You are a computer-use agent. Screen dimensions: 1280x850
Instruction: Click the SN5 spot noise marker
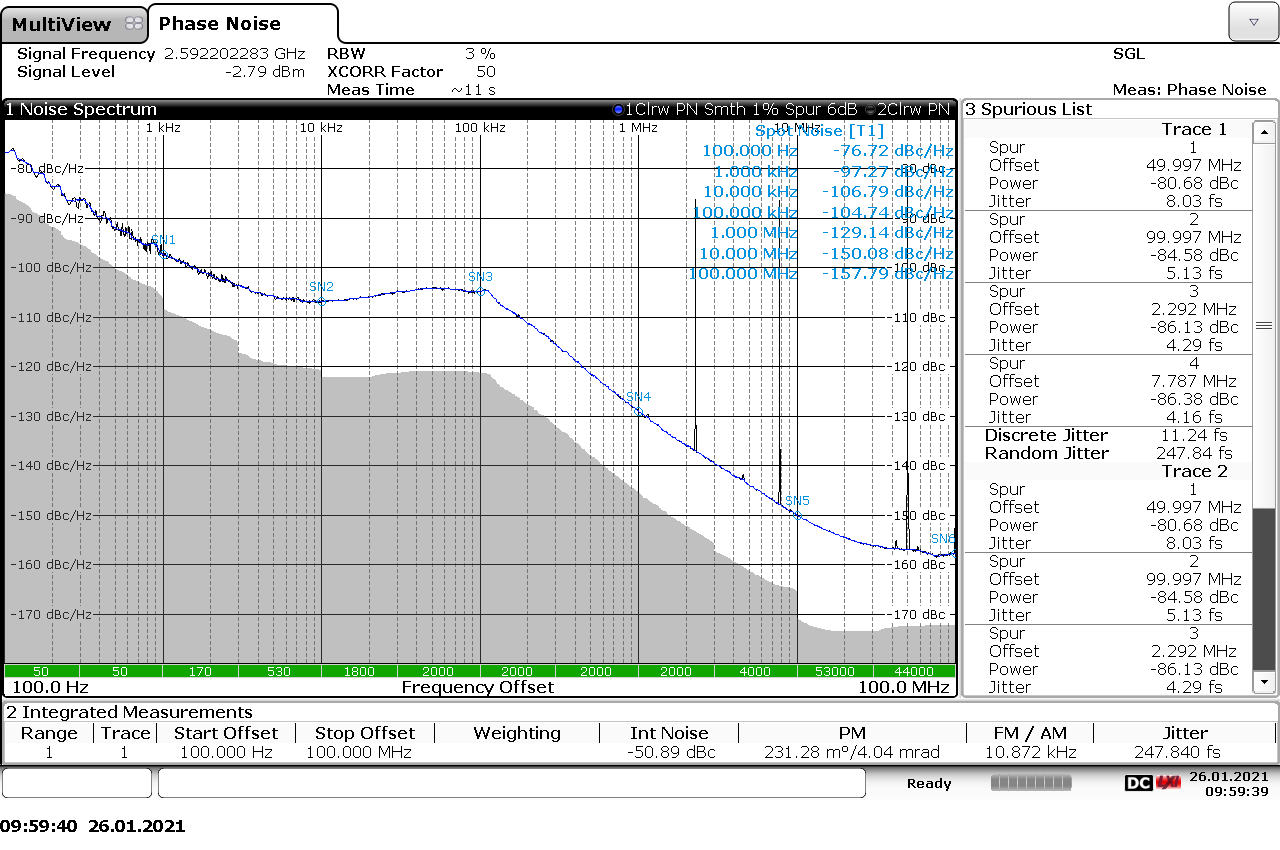pos(797,514)
